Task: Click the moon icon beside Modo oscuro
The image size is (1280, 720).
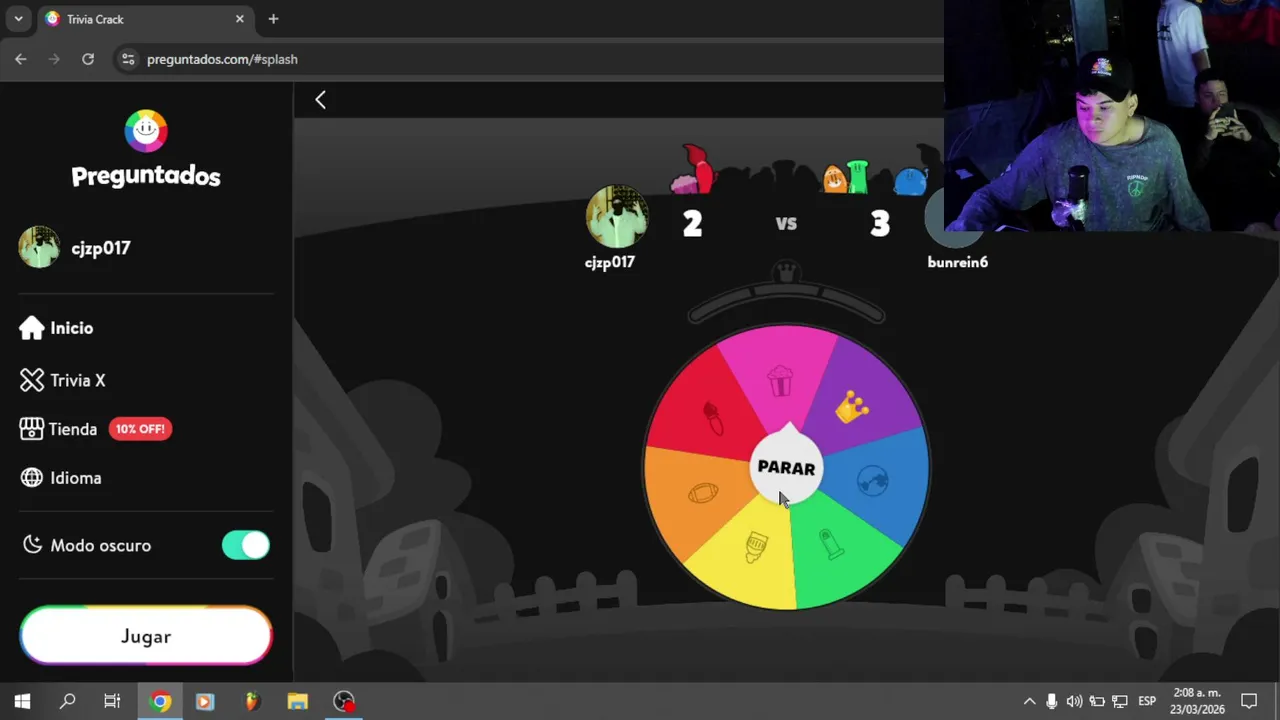Action: point(33,545)
